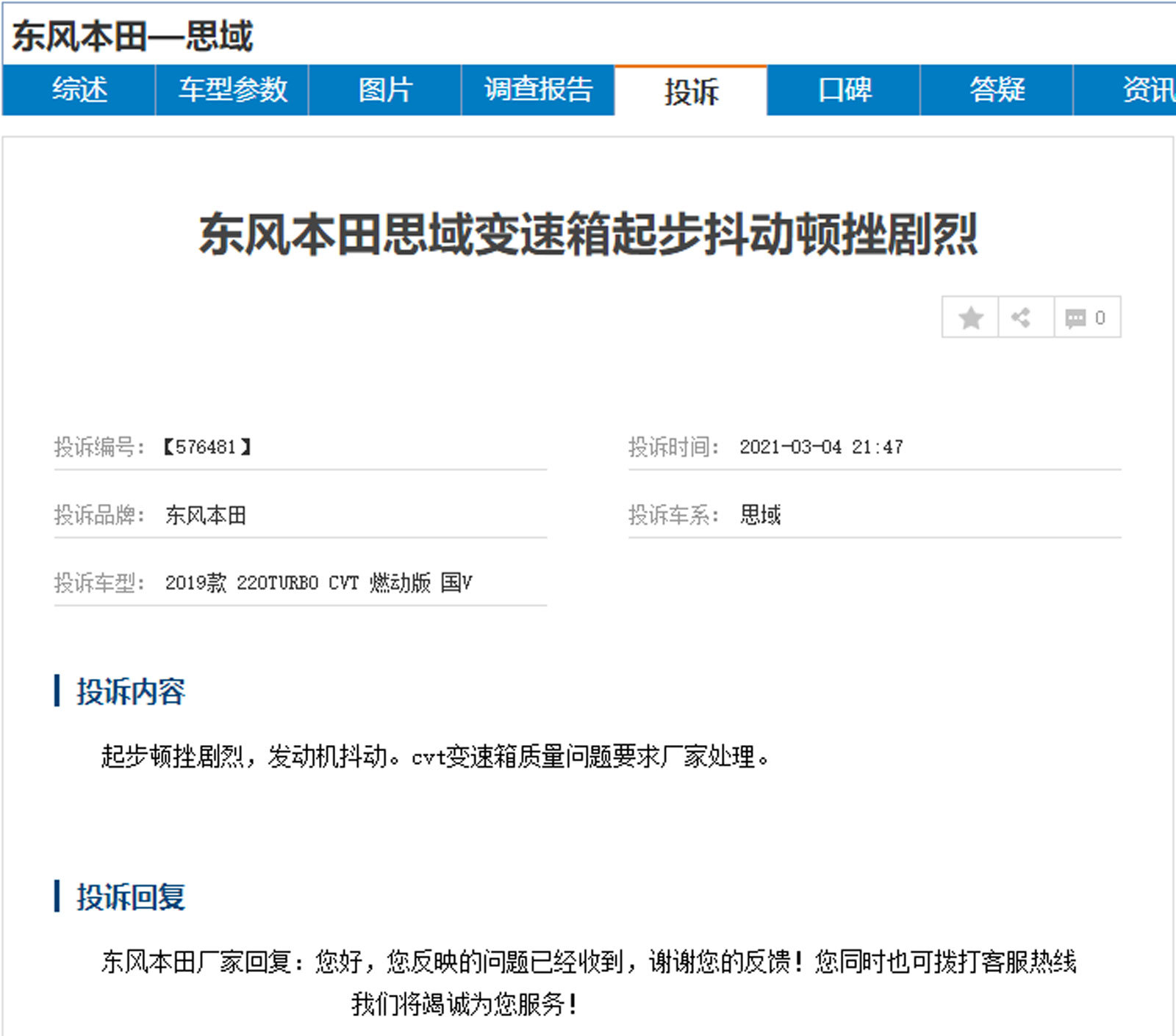Click the complaint time 2021-03-04 21:47
This screenshot has height=1036, width=1176.
[x=821, y=447]
